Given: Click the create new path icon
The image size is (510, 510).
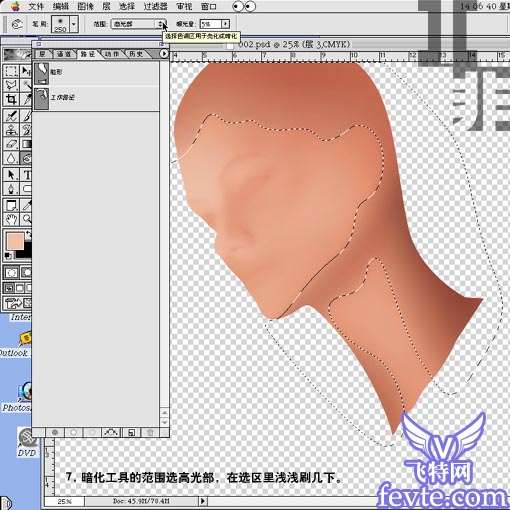Looking at the screenshot, I should pos(131,433).
